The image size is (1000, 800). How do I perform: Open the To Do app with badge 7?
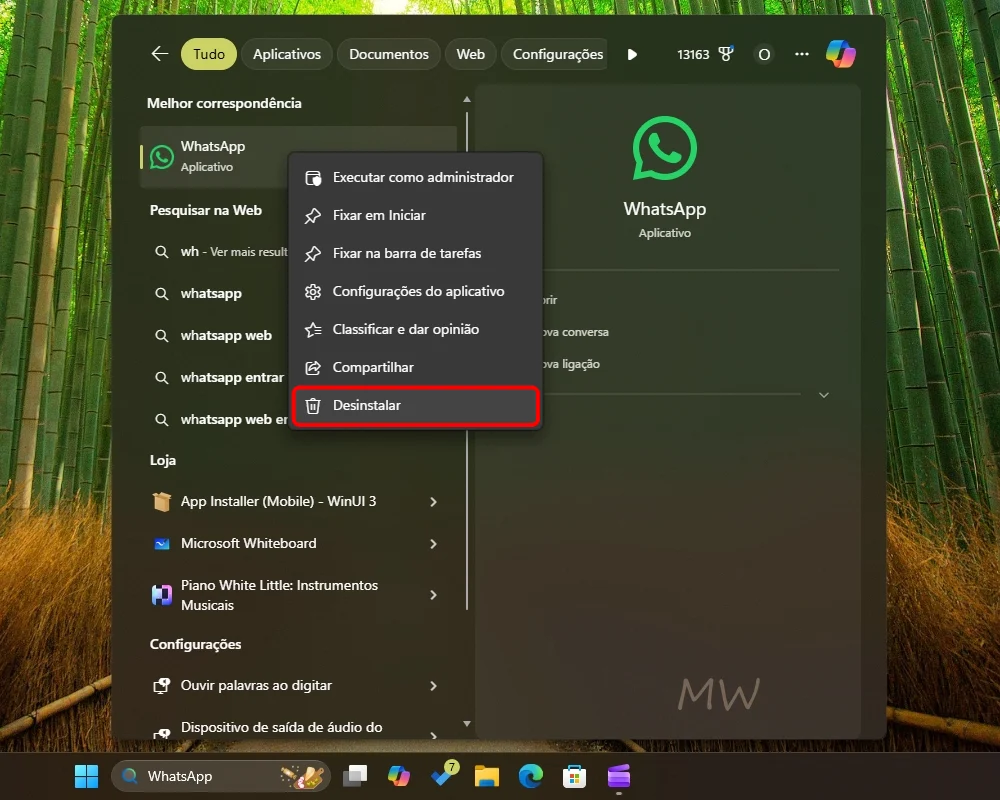pyautogui.click(x=444, y=774)
